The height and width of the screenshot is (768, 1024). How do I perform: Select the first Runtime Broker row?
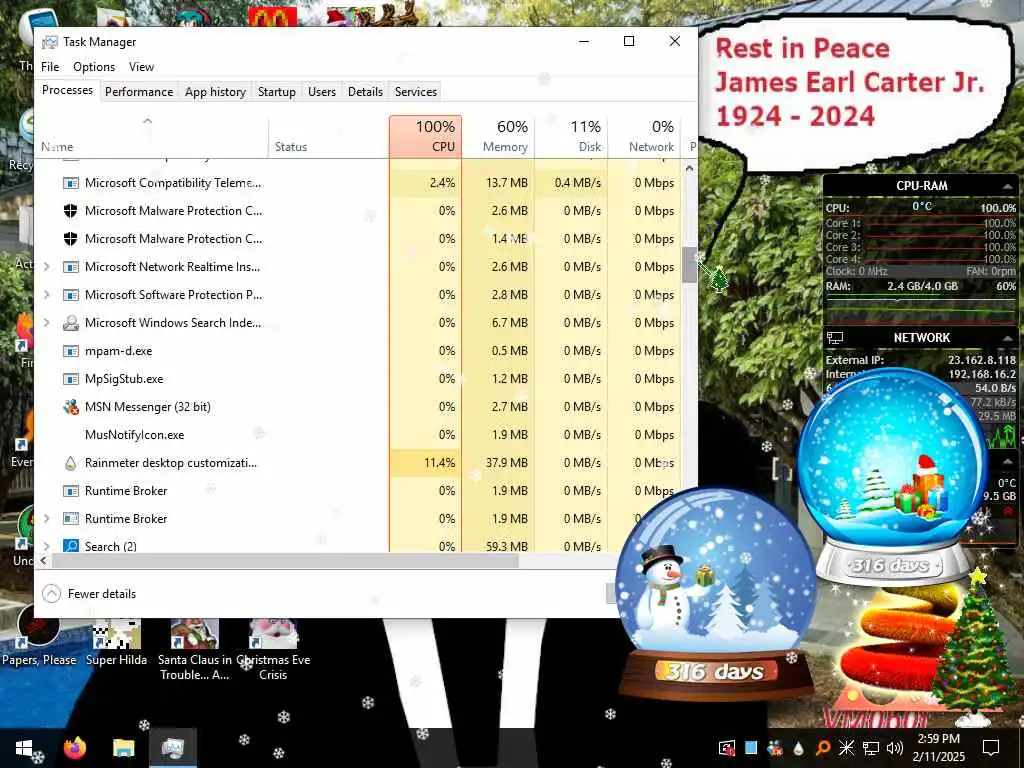tap(357, 491)
